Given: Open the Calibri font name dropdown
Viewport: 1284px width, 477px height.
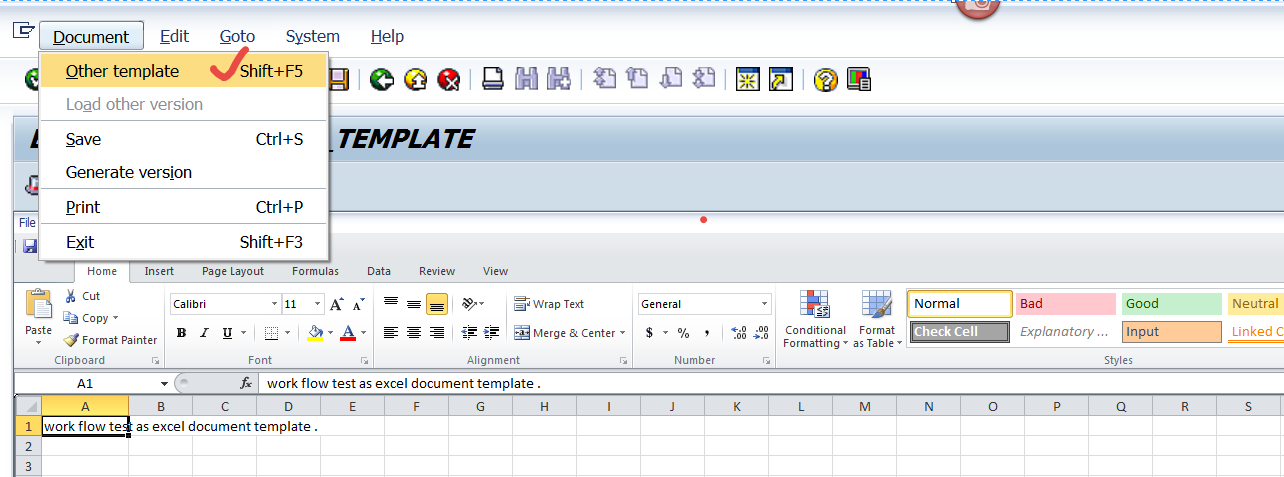Looking at the screenshot, I should tap(274, 304).
